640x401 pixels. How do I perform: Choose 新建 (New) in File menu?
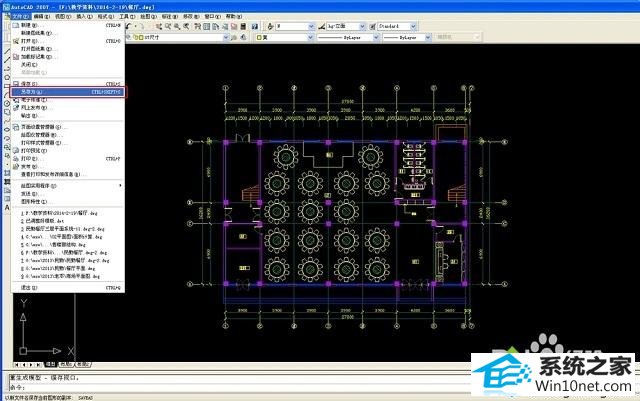click(x=67, y=25)
